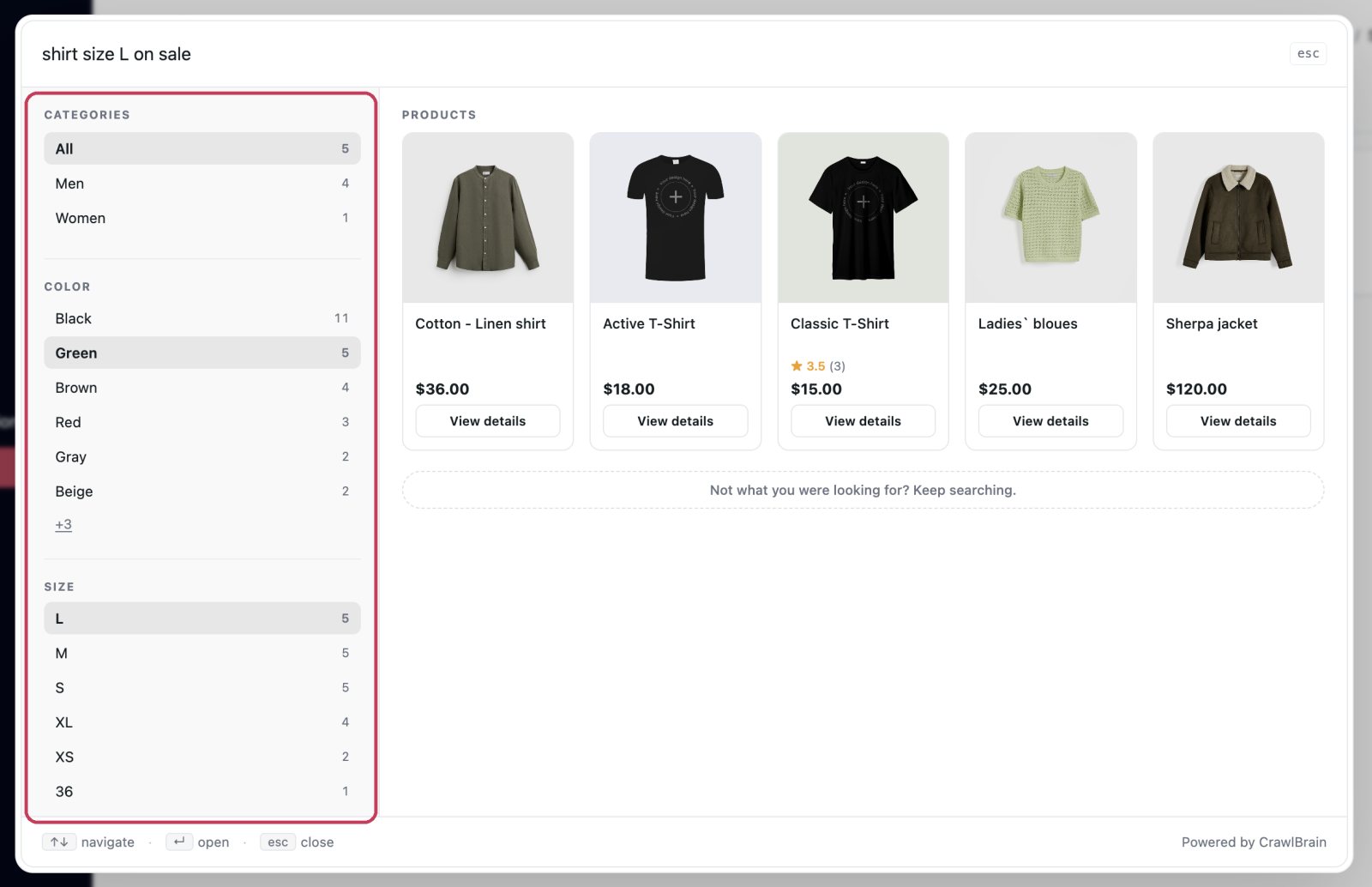Select size XL filter
This screenshot has height=887, width=1372.
coord(202,722)
